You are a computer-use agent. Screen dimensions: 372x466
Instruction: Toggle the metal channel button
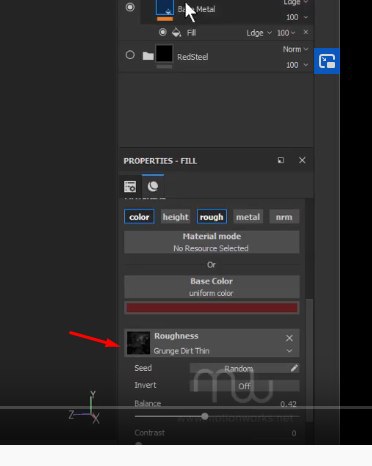248,217
